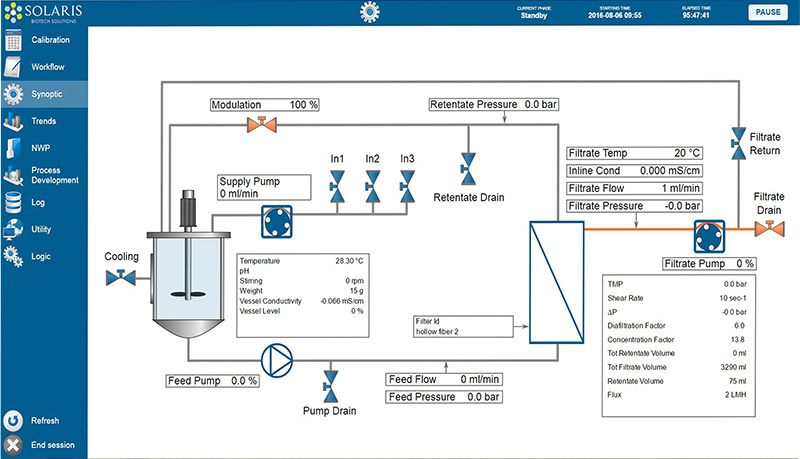The width and height of the screenshot is (800, 459).
Task: Click the Elapsed Time 95:47:41 display
Action: coord(696,12)
